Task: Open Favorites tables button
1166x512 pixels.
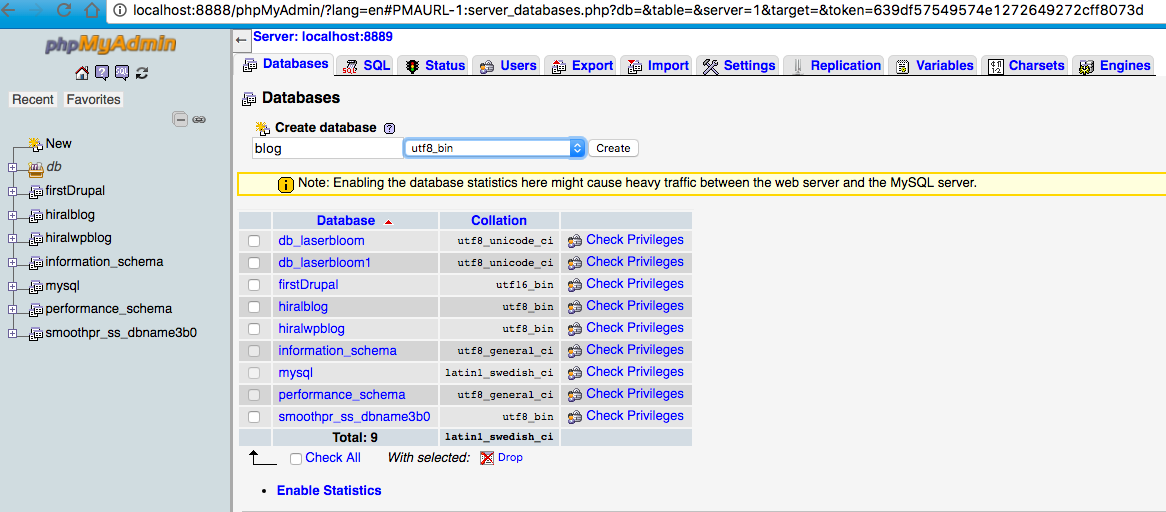Action: tap(93, 100)
